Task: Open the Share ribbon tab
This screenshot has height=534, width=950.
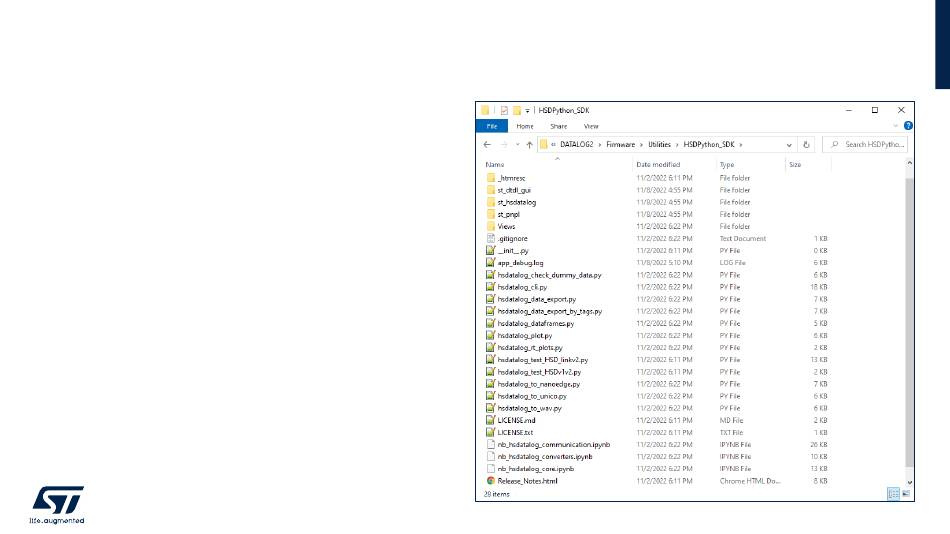Action: [558, 126]
